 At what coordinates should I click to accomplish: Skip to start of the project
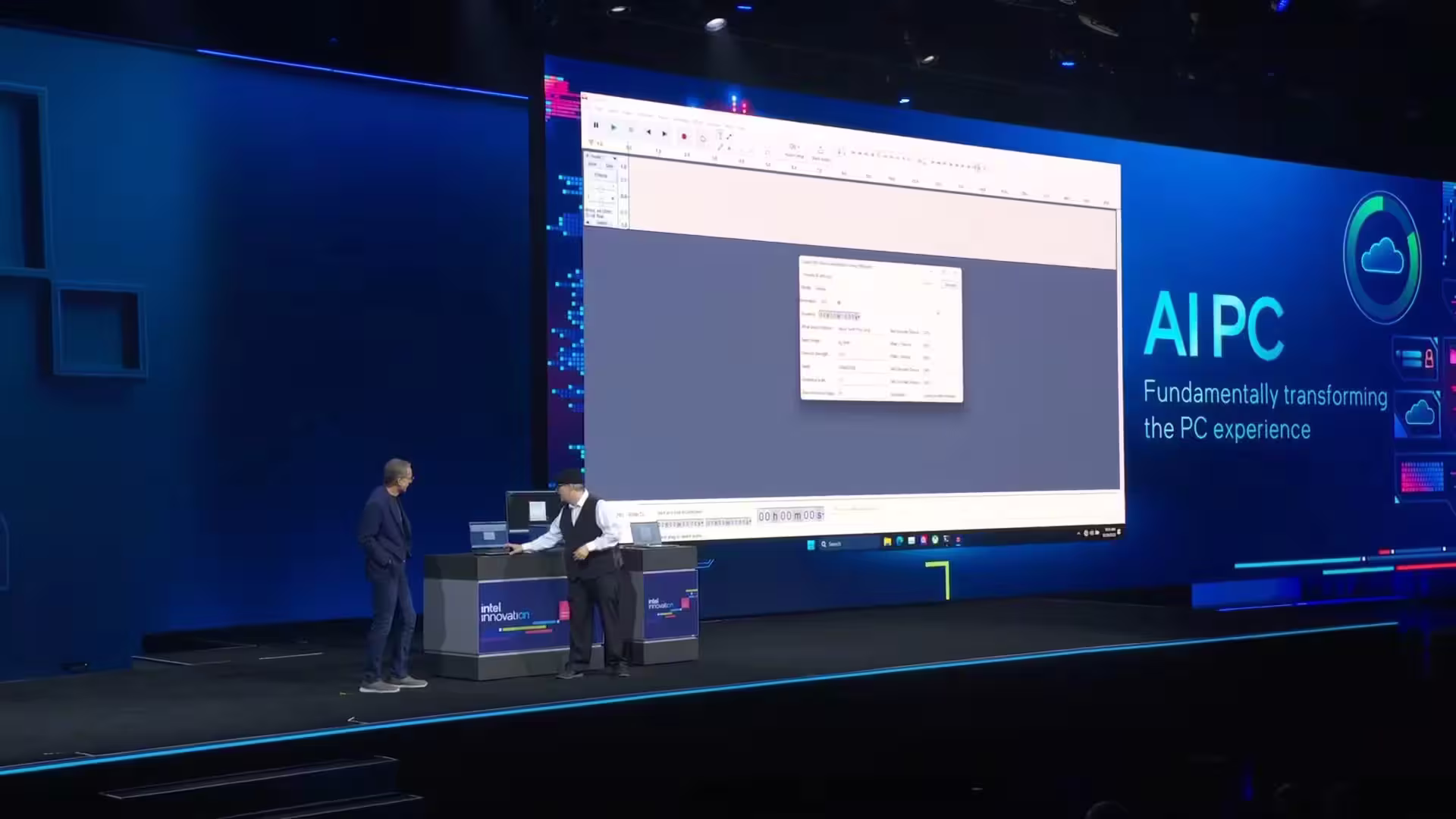click(x=648, y=132)
